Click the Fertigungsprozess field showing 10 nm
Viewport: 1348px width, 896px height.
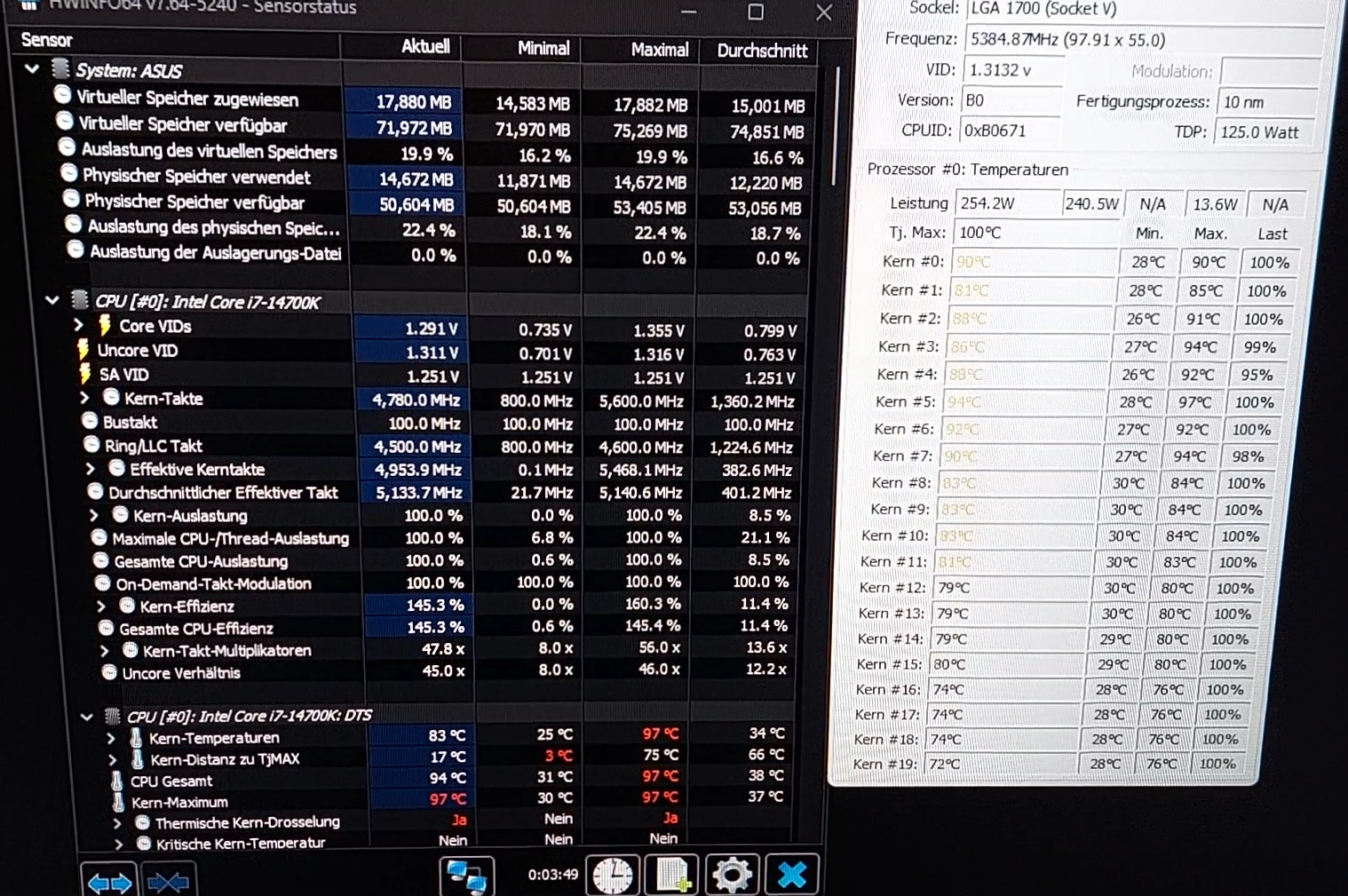tap(1265, 102)
